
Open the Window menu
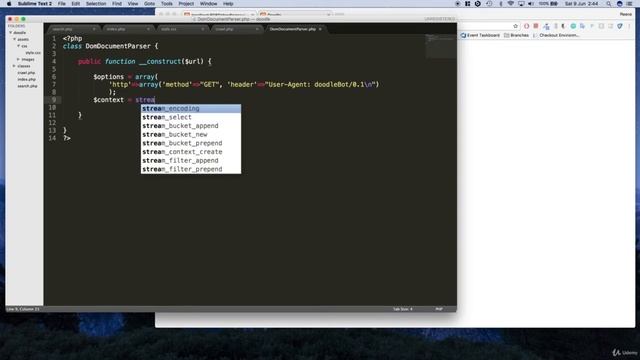209,4
